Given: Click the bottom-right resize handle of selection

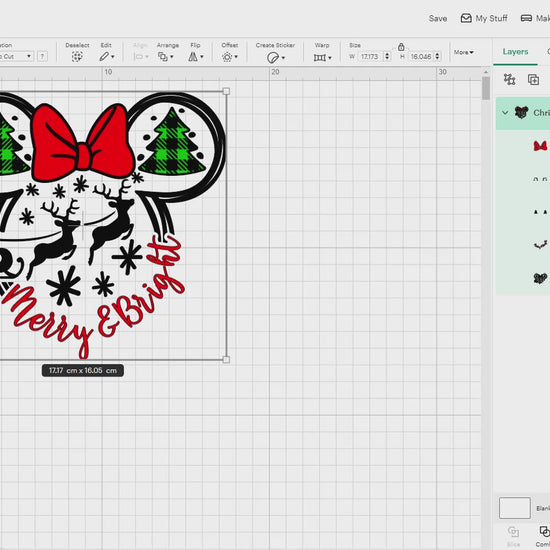Looking at the screenshot, I should [226, 360].
